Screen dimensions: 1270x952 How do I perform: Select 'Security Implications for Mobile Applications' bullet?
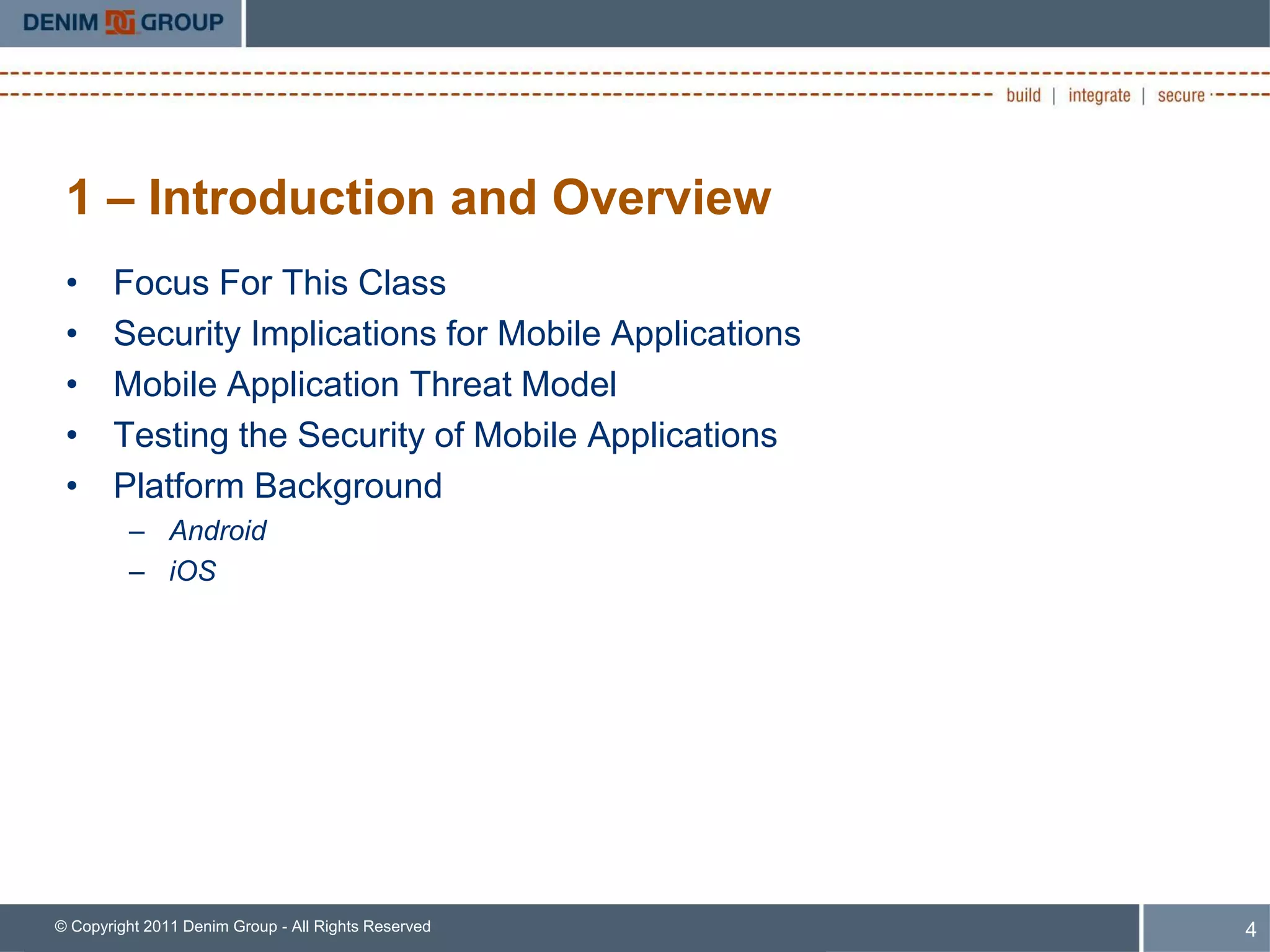point(457,334)
